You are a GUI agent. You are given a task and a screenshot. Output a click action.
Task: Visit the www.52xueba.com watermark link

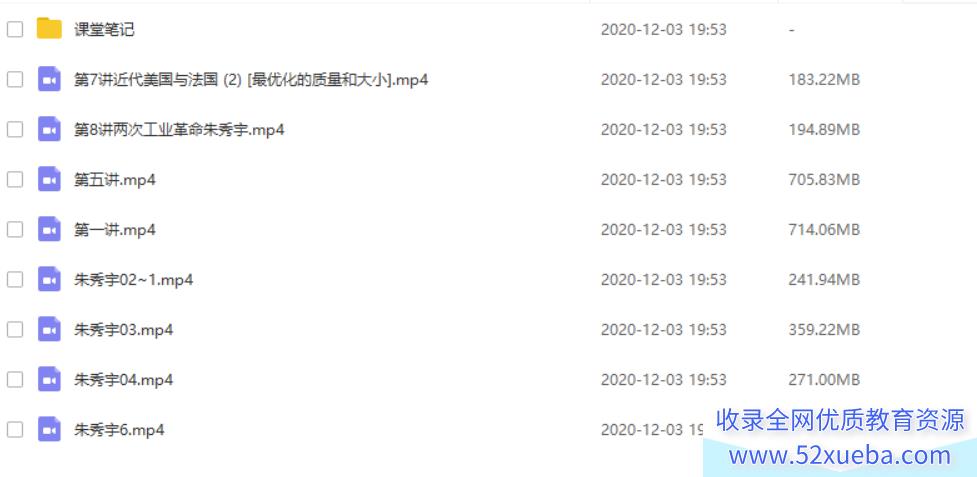click(x=839, y=456)
